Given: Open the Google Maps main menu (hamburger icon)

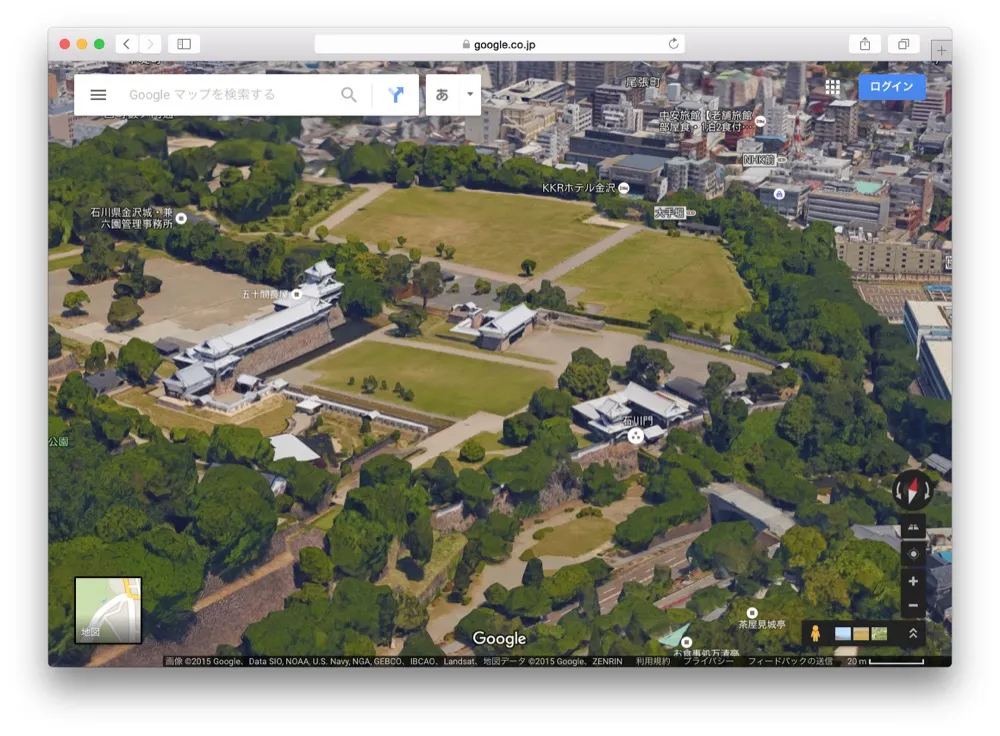Looking at the screenshot, I should pos(97,95).
